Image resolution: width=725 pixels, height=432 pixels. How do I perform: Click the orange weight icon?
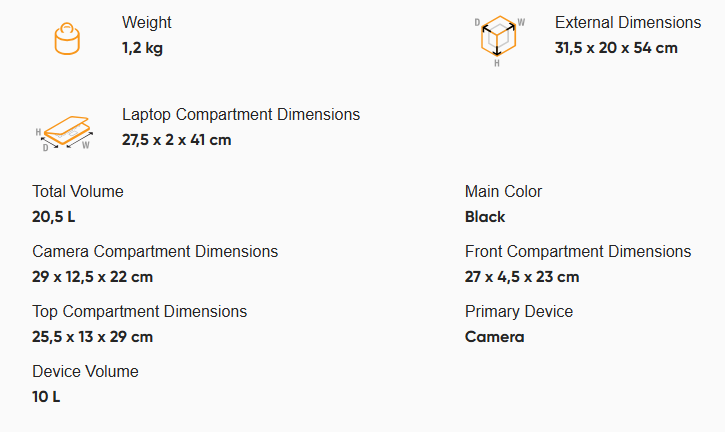67,39
